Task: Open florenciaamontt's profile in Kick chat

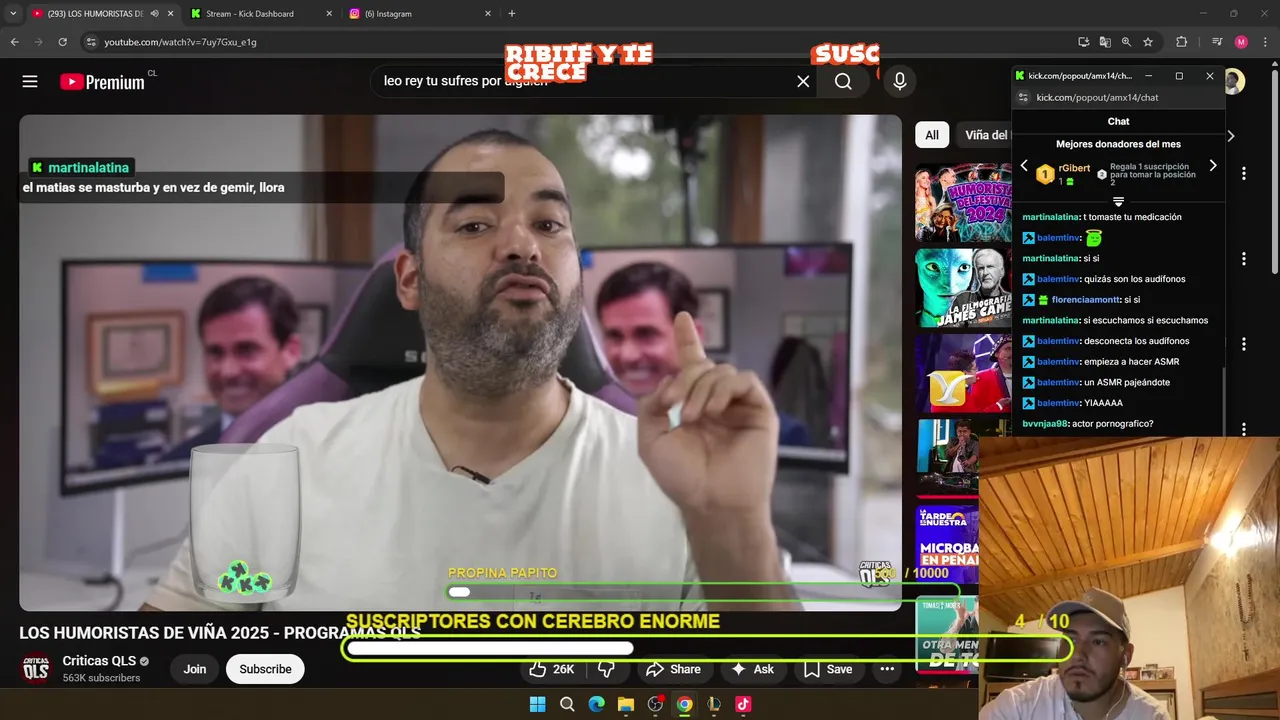Action: pyautogui.click(x=1085, y=300)
